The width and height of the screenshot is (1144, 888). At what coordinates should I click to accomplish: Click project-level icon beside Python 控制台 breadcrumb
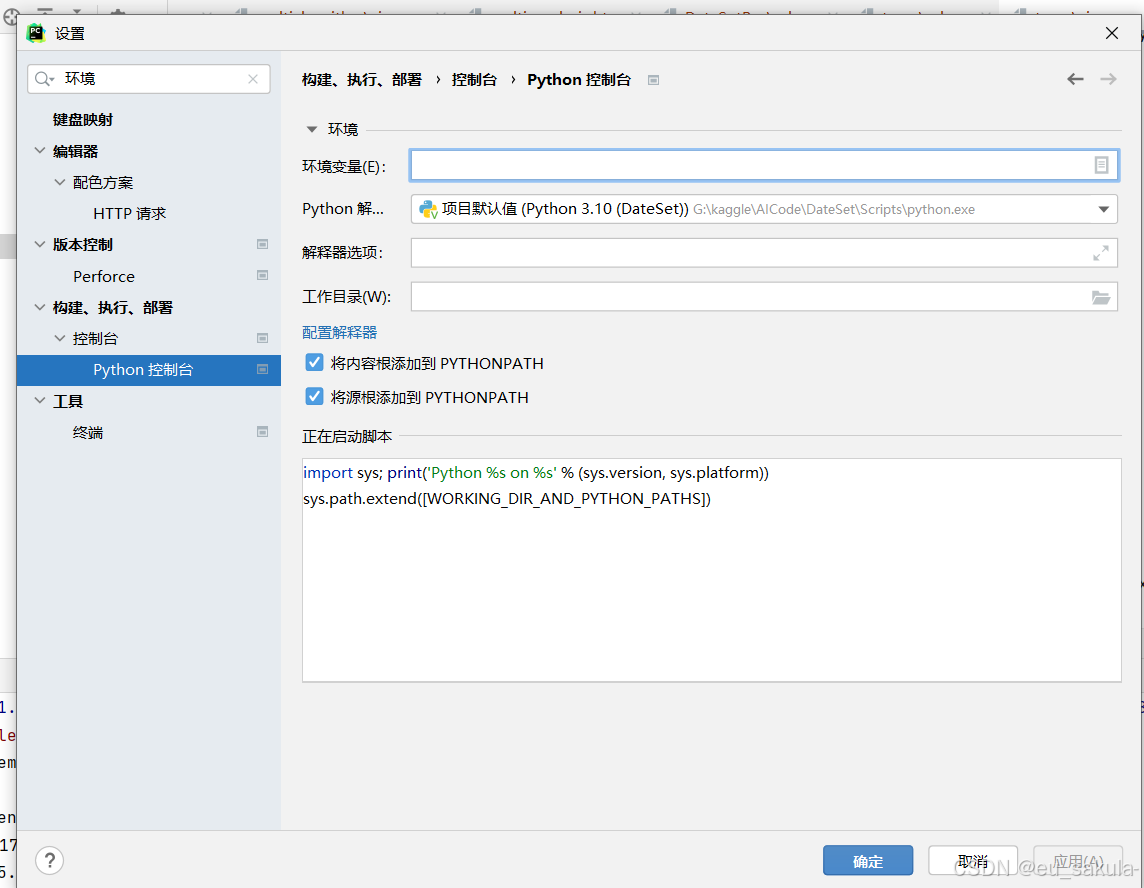pos(653,80)
